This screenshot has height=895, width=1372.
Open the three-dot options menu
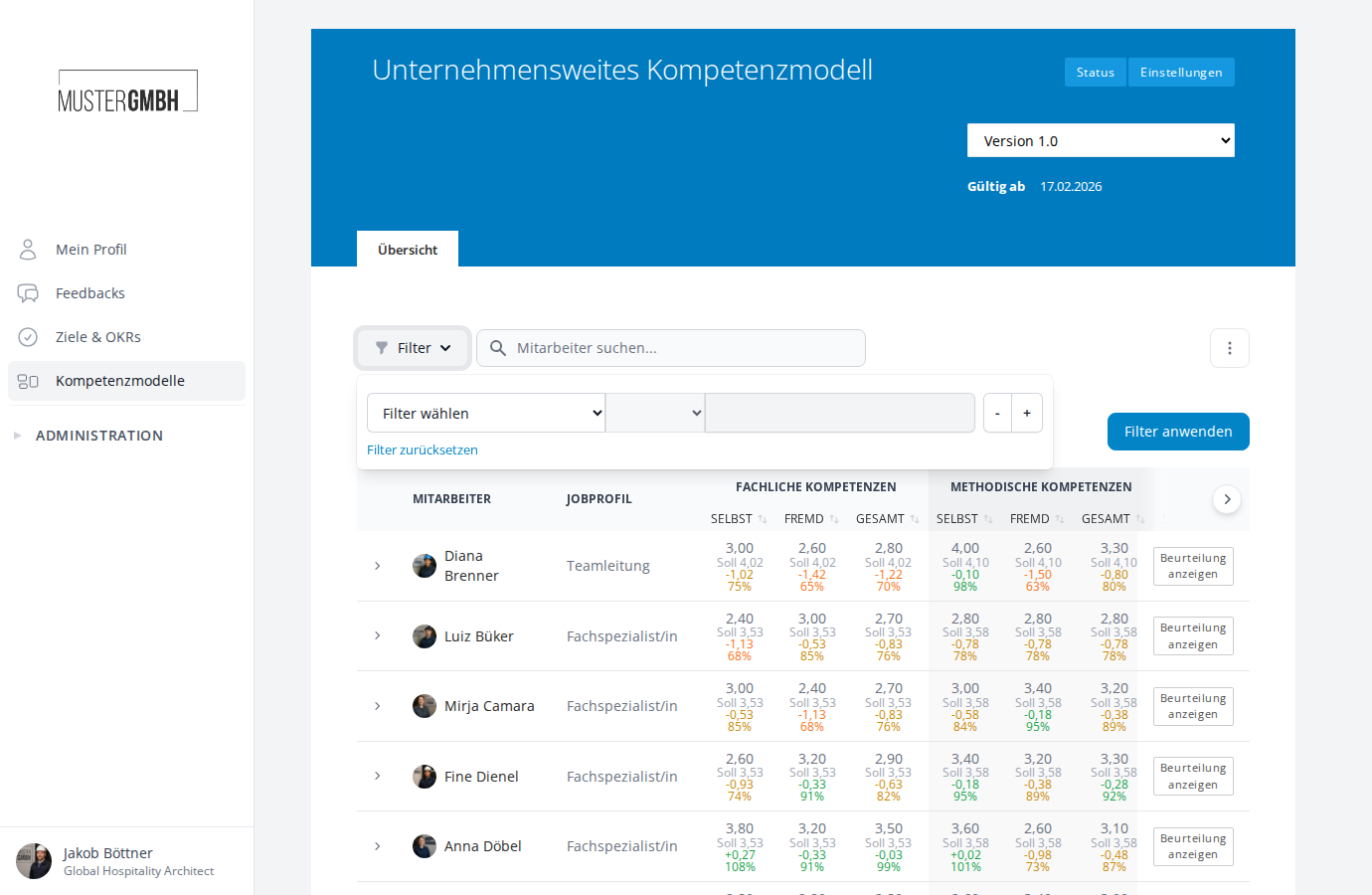click(1230, 348)
